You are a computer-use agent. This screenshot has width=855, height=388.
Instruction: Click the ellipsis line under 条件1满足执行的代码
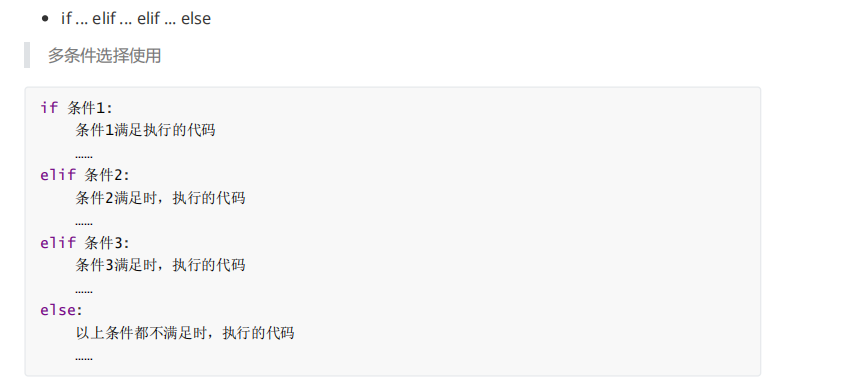pos(84,156)
